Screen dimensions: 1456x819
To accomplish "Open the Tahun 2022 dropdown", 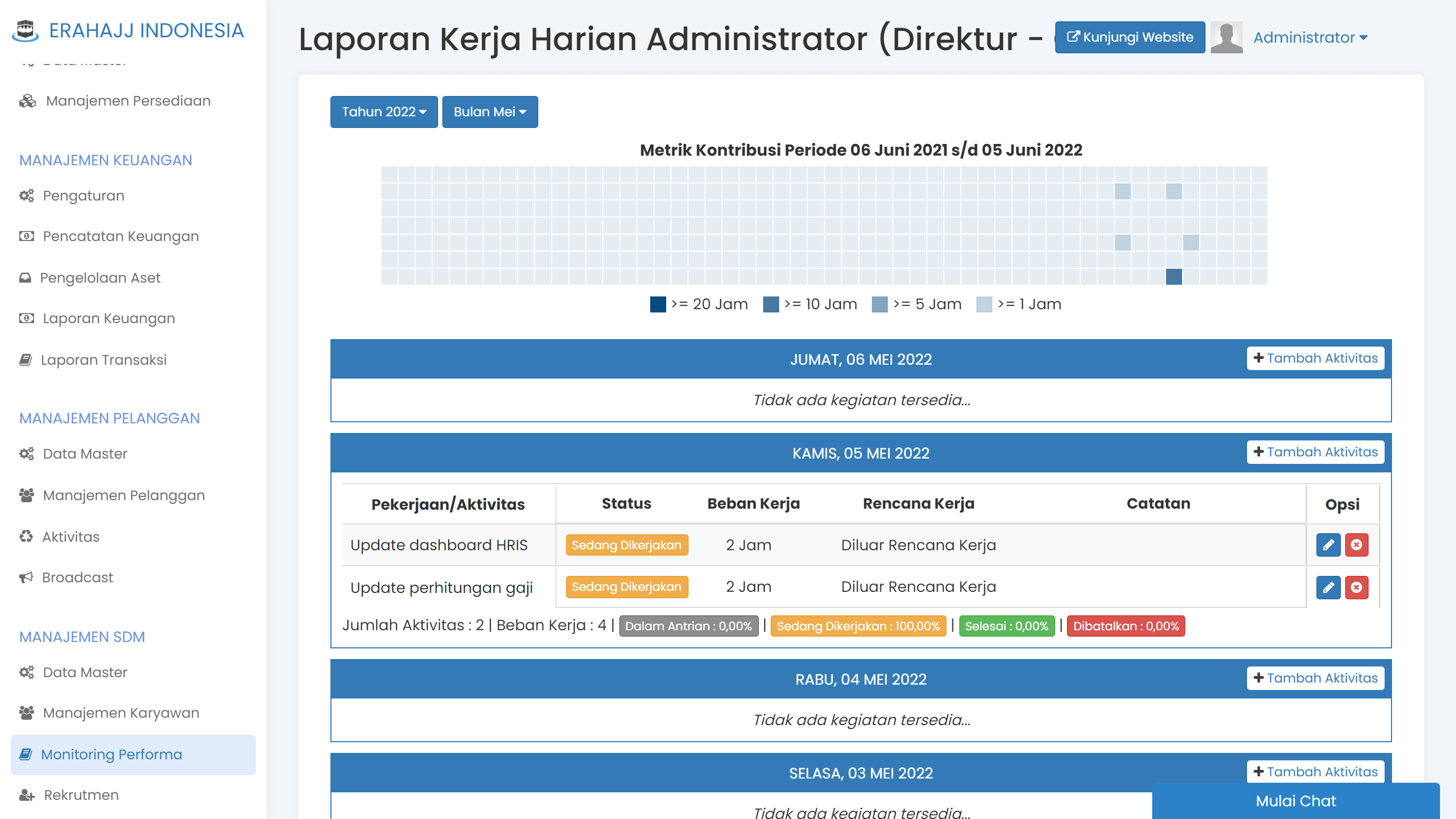I will pyautogui.click(x=384, y=112).
